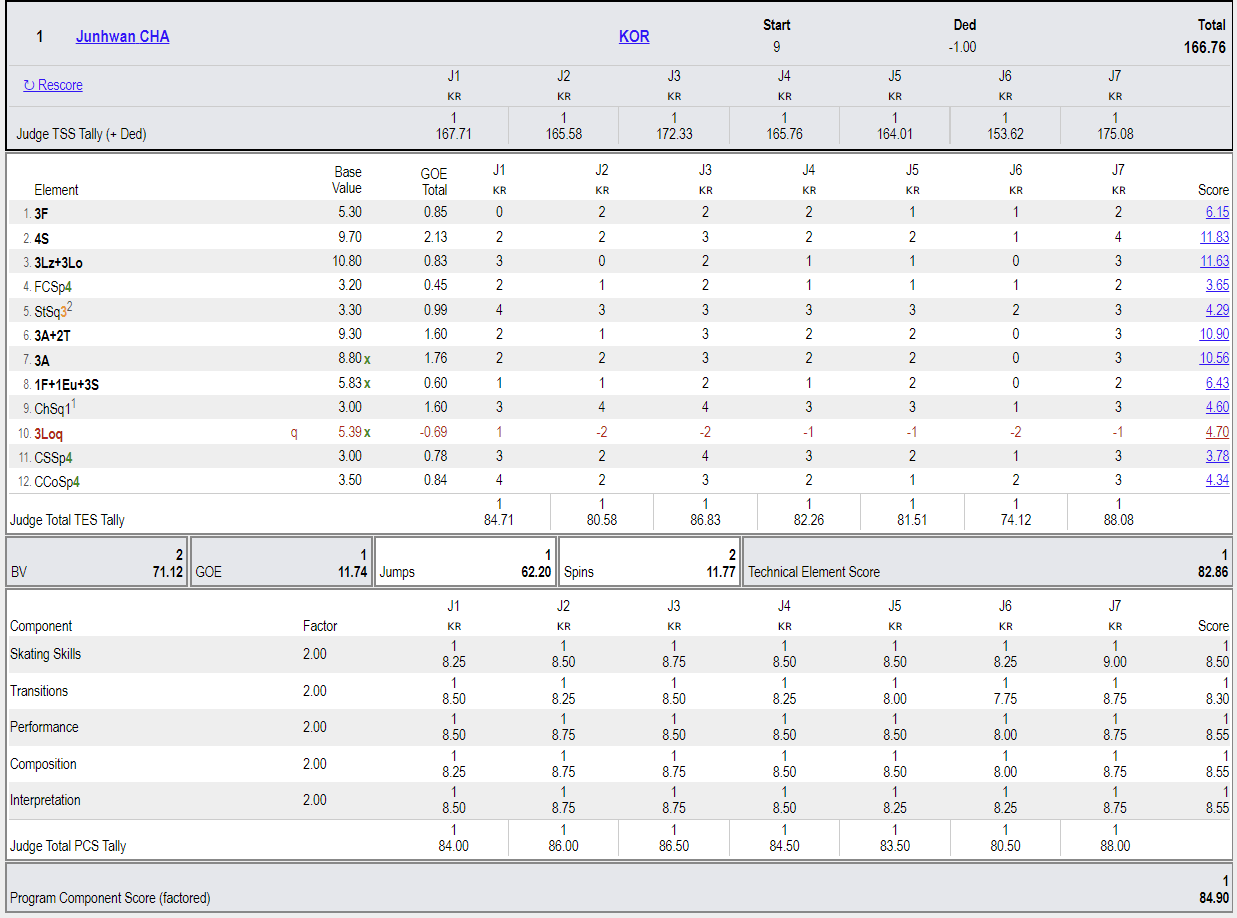Click the CSSp4 score 3.78
The height and width of the screenshot is (918, 1237).
coord(1217,456)
